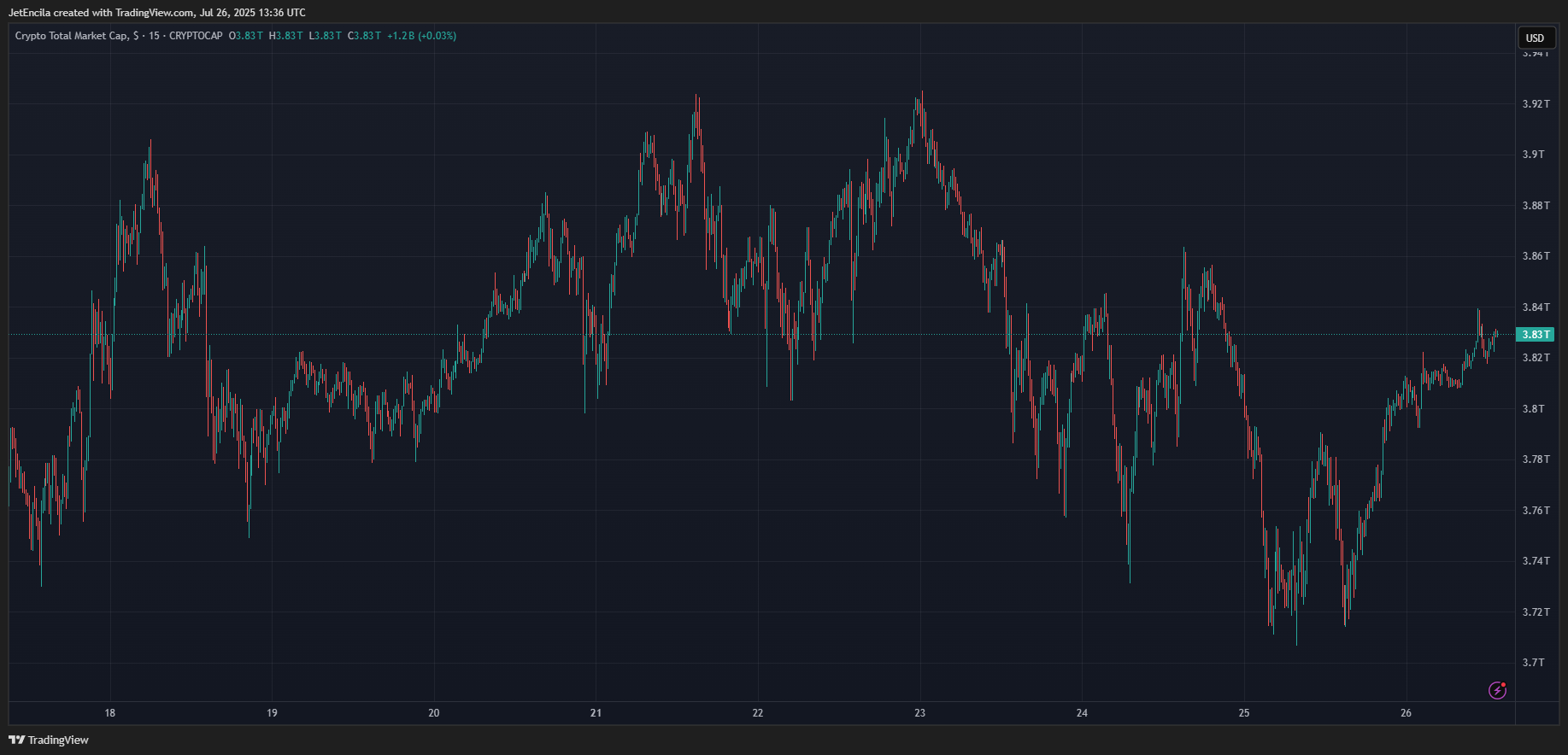Click the 3.86T price axis label
The image size is (1568, 755).
(x=1536, y=256)
